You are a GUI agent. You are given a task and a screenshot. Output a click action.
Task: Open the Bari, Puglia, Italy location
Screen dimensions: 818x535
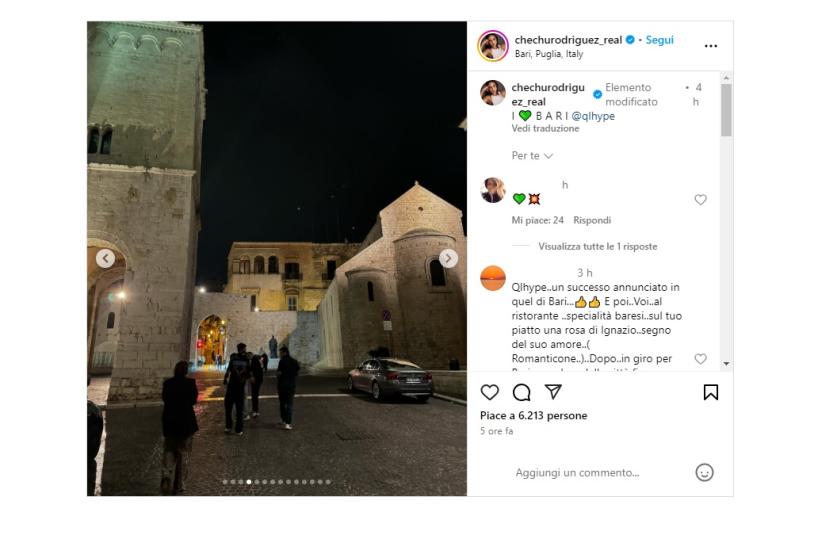pyautogui.click(x=549, y=54)
